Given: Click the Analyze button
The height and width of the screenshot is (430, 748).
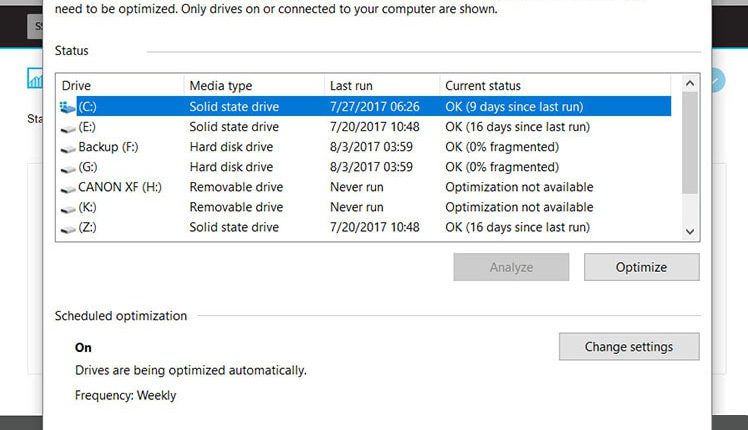Looking at the screenshot, I should 511,267.
